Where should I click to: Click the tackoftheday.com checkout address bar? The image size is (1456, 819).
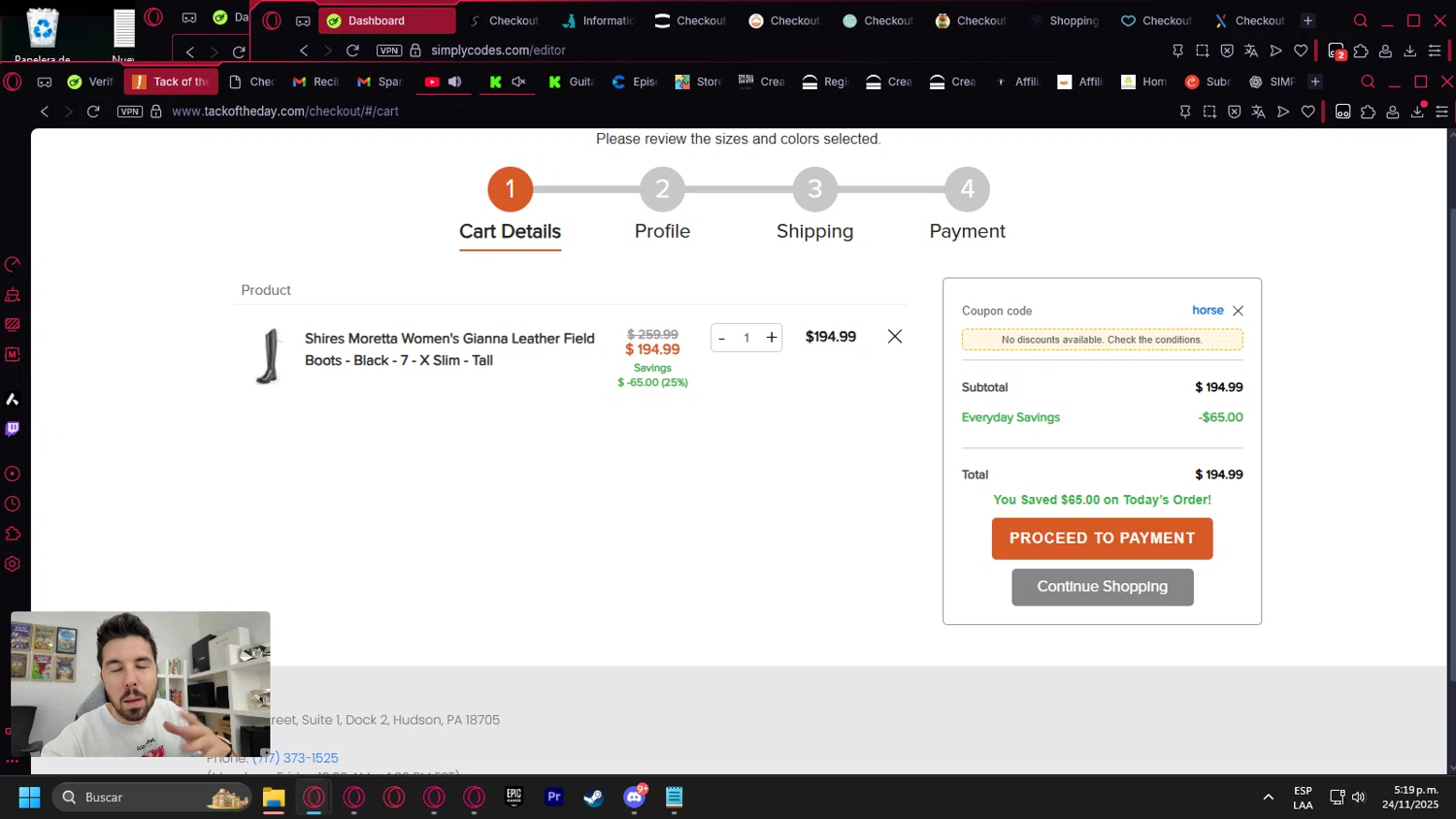[285, 112]
